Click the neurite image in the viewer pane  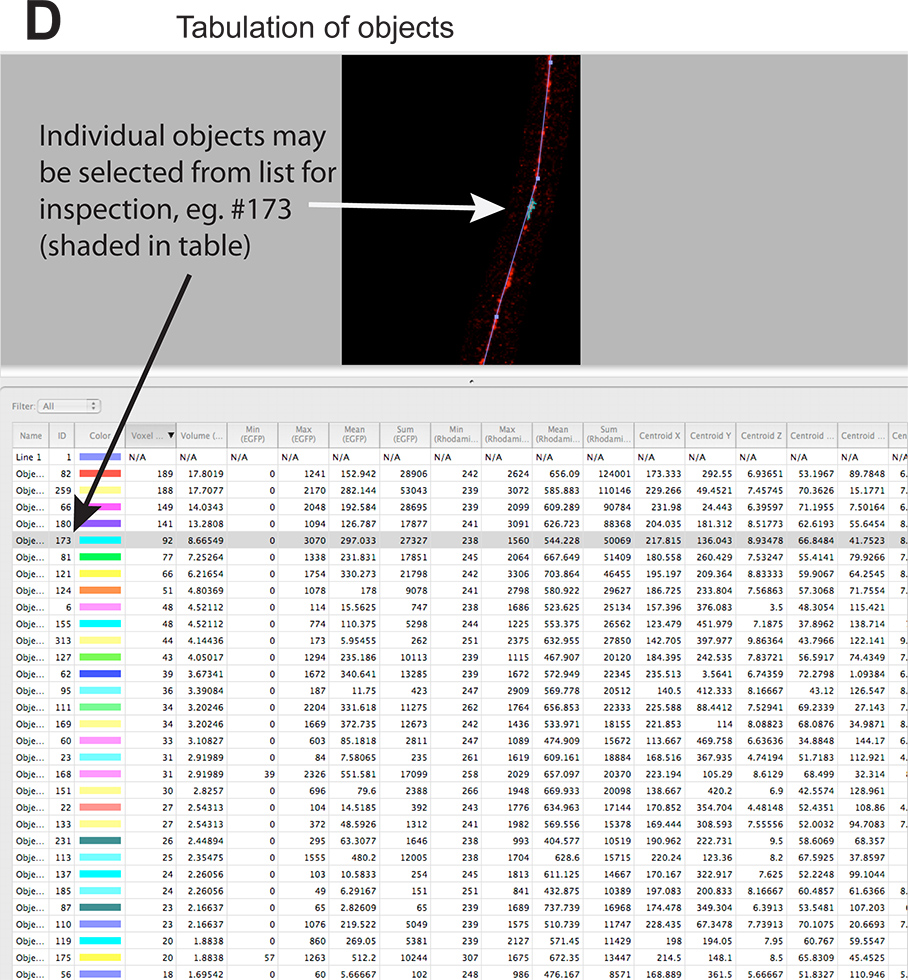[x=461, y=209]
